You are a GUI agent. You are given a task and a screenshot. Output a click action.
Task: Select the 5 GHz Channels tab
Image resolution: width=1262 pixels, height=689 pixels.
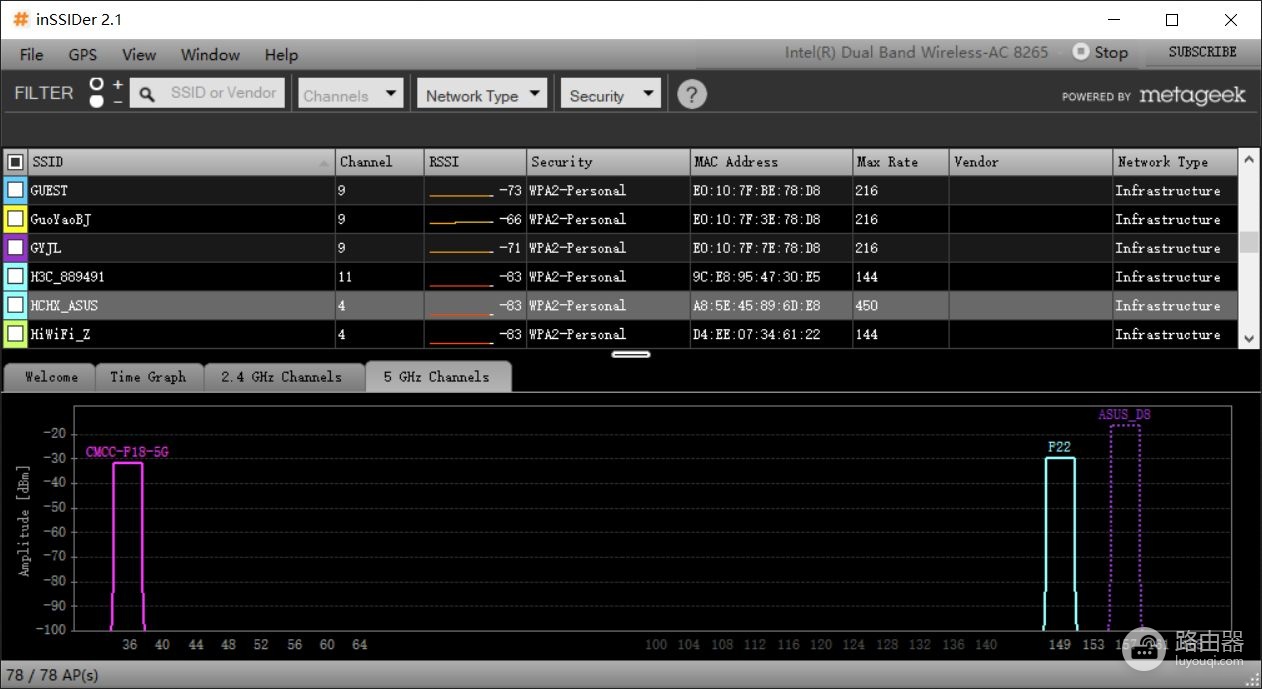click(x=438, y=377)
